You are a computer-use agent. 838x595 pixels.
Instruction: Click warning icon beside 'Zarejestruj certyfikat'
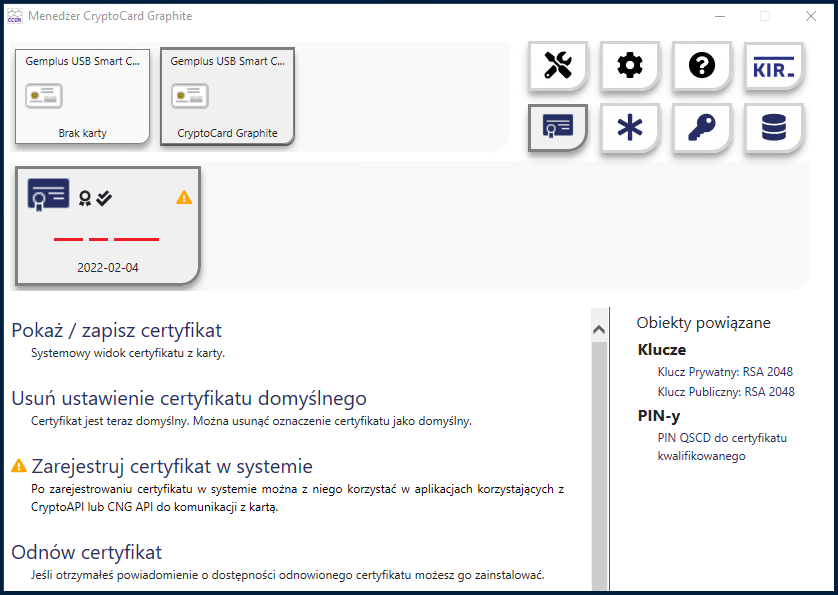[x=19, y=466]
